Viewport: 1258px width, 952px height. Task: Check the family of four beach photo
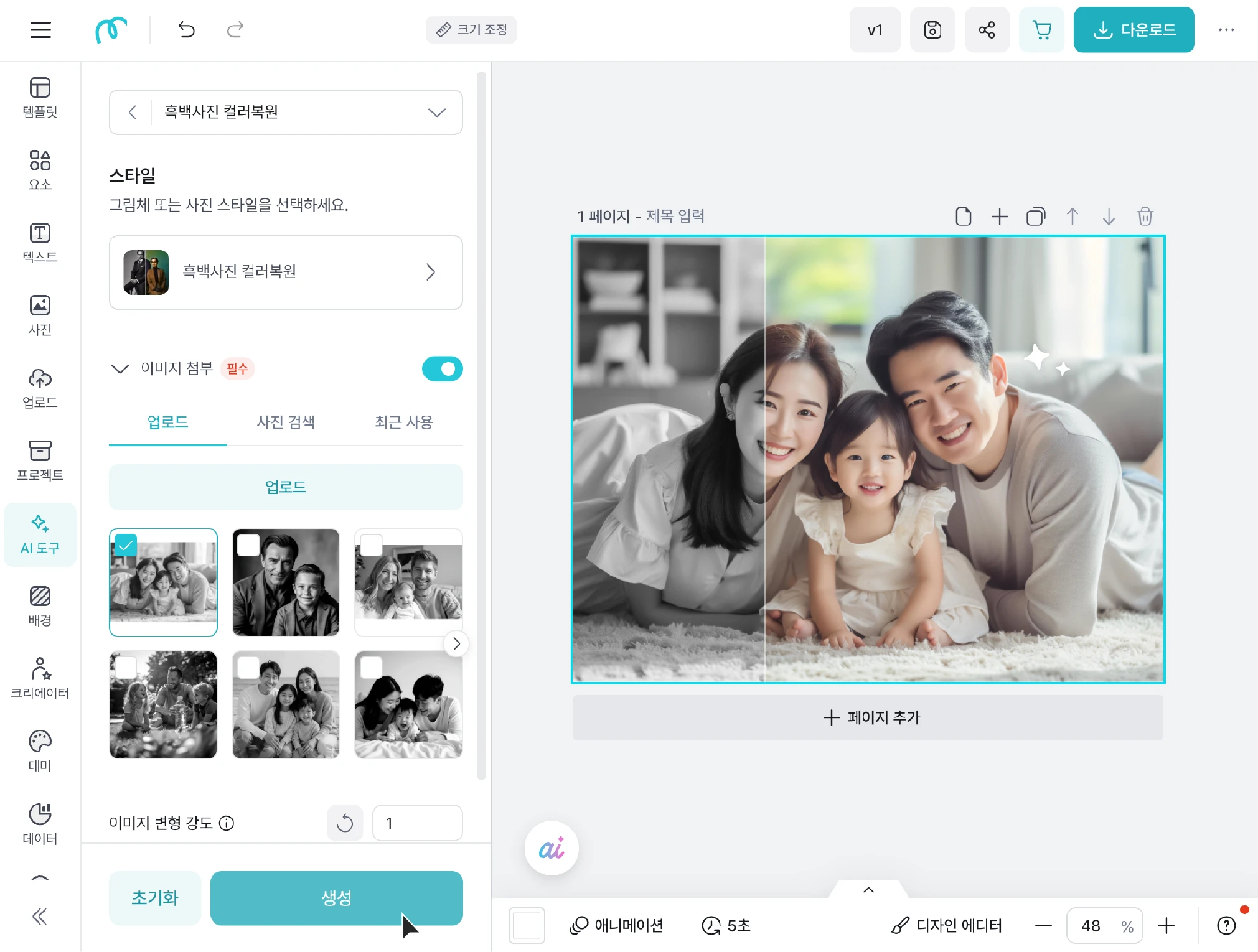[x=248, y=668]
